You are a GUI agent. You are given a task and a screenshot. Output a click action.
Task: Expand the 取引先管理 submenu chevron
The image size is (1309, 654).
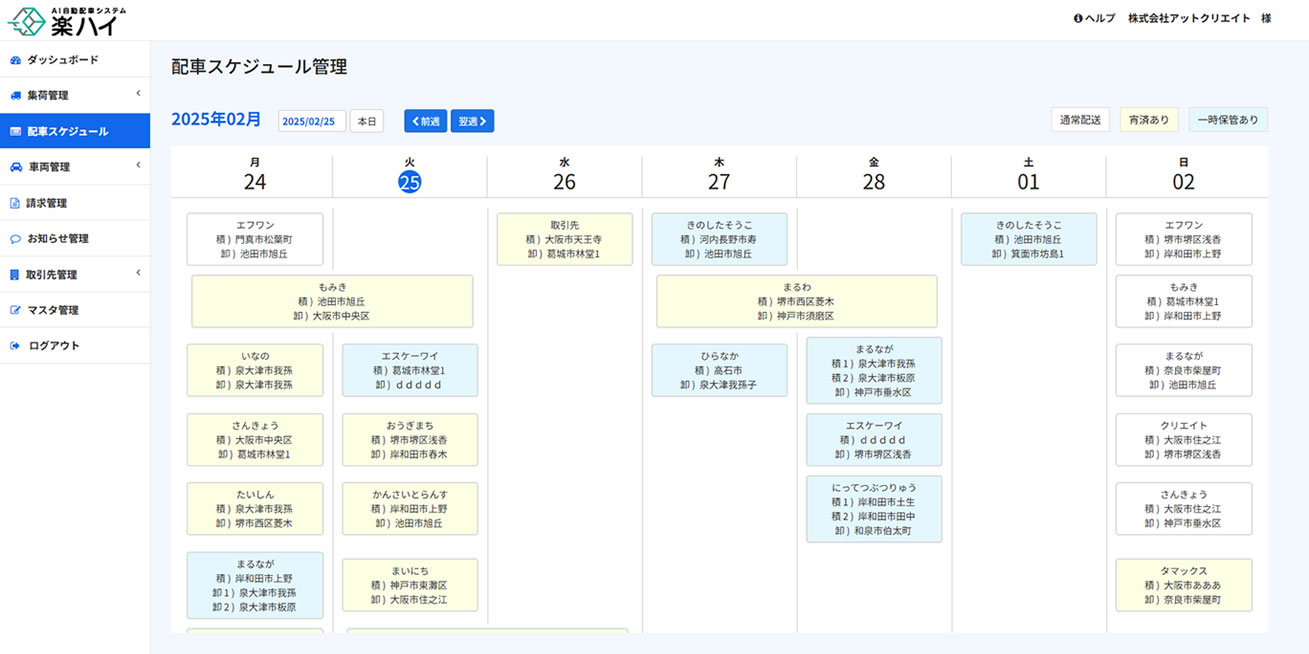[138, 274]
